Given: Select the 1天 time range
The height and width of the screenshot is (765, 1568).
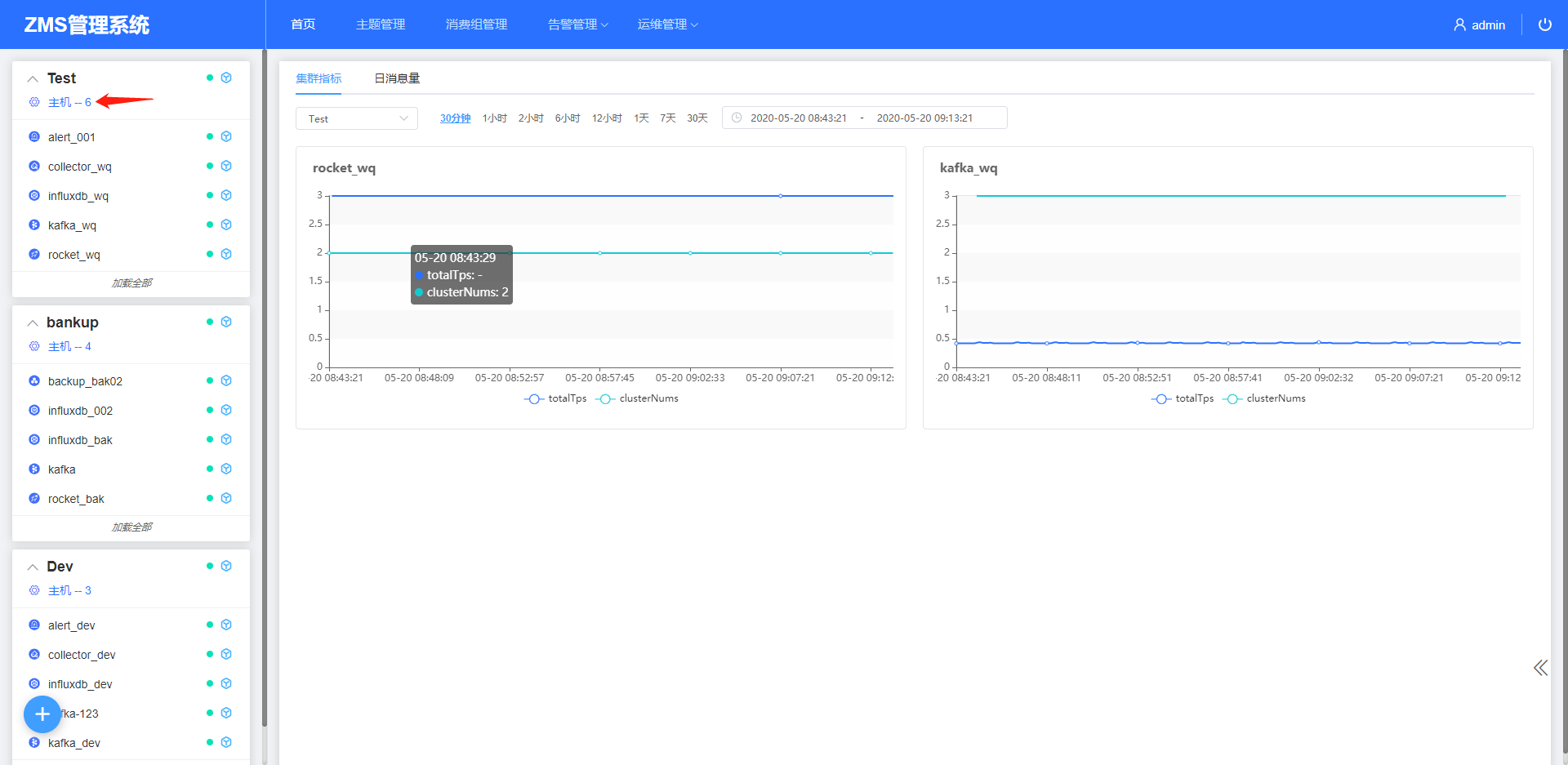Looking at the screenshot, I should click(x=641, y=118).
